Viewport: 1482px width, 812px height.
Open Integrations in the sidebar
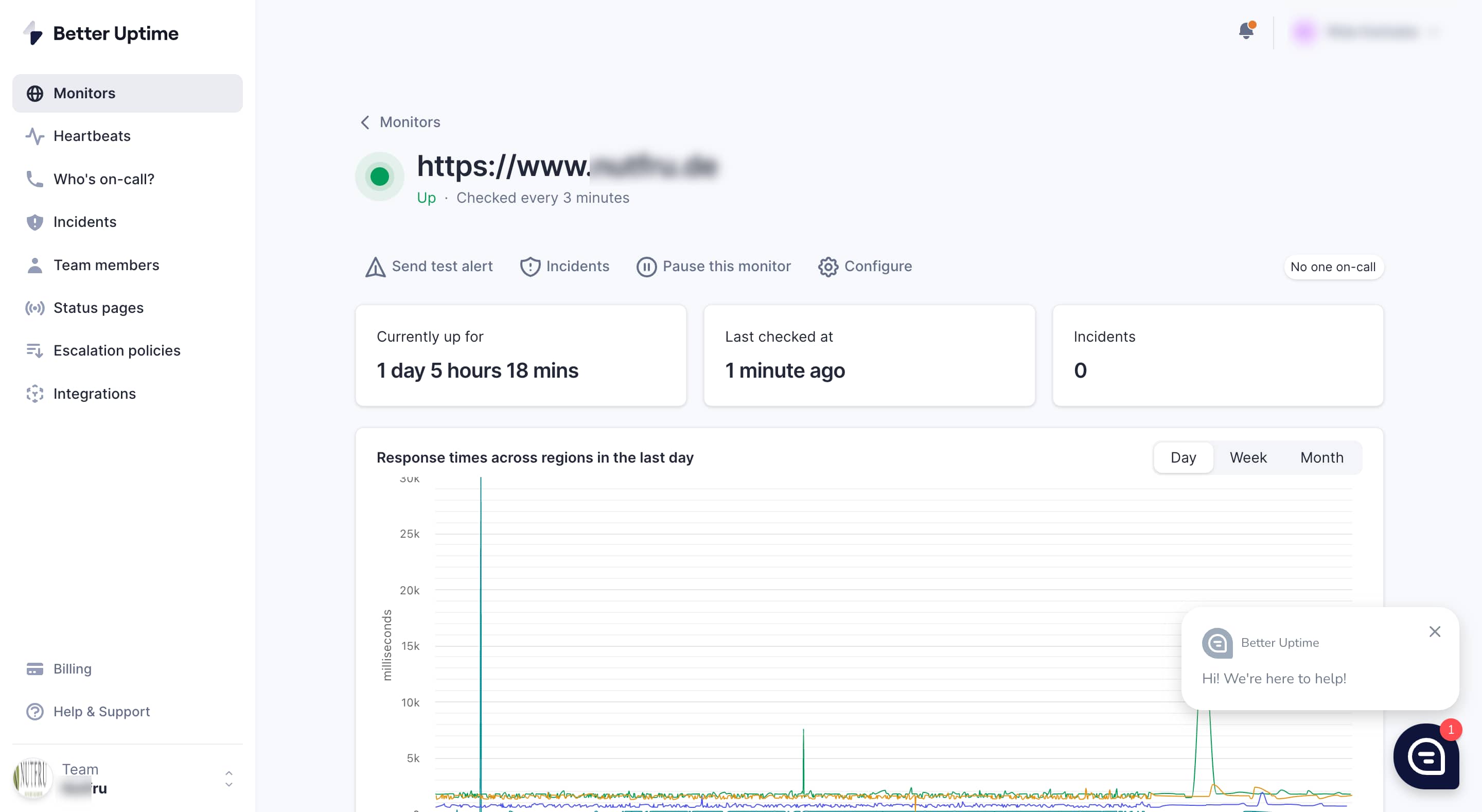click(x=128, y=394)
